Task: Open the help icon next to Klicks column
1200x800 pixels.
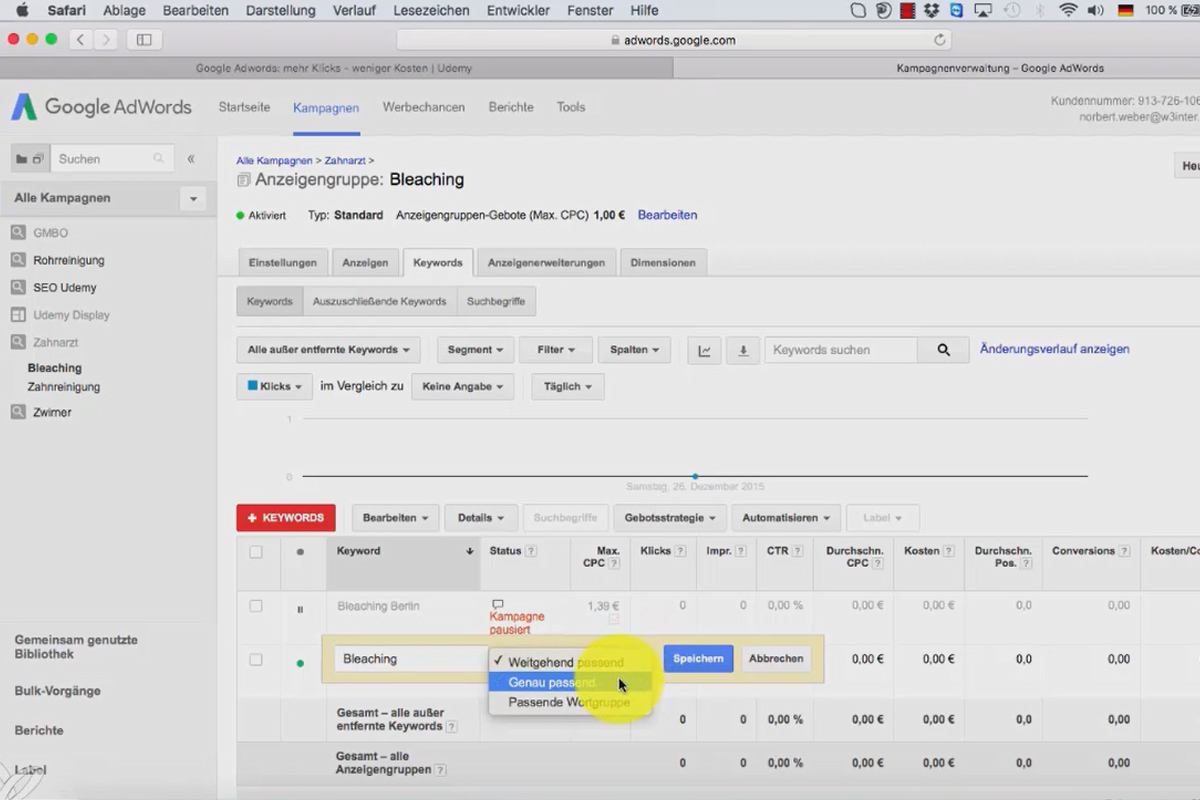Action: pos(680,551)
